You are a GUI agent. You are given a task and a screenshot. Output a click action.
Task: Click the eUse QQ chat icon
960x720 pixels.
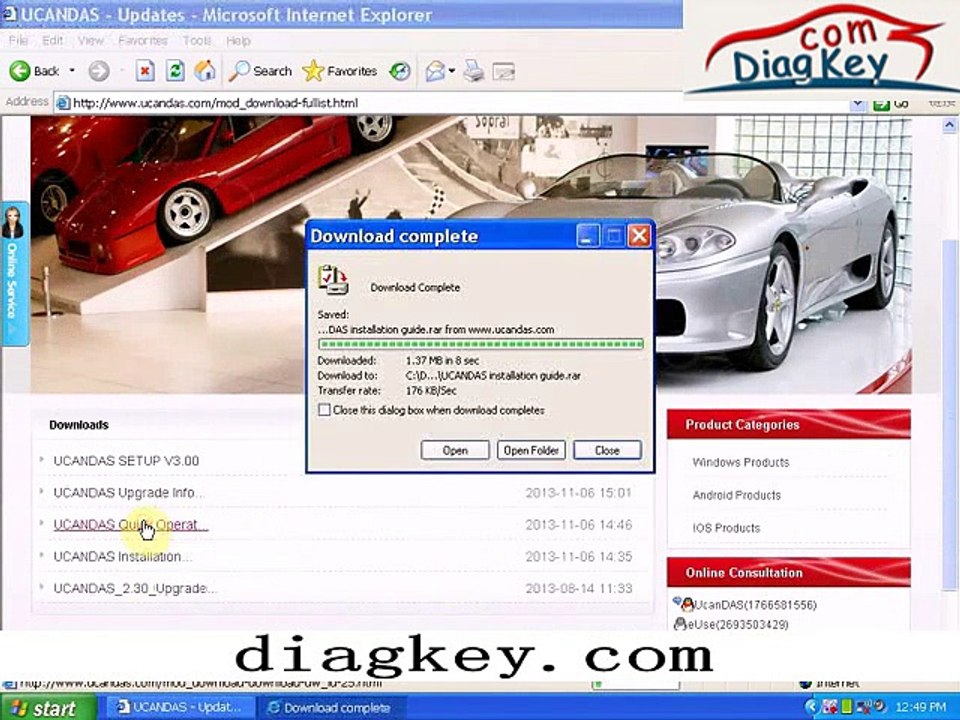(x=680, y=624)
